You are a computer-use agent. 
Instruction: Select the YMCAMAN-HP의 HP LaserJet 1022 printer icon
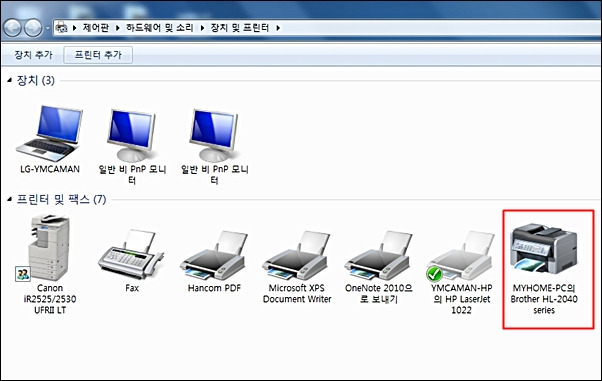coord(460,255)
